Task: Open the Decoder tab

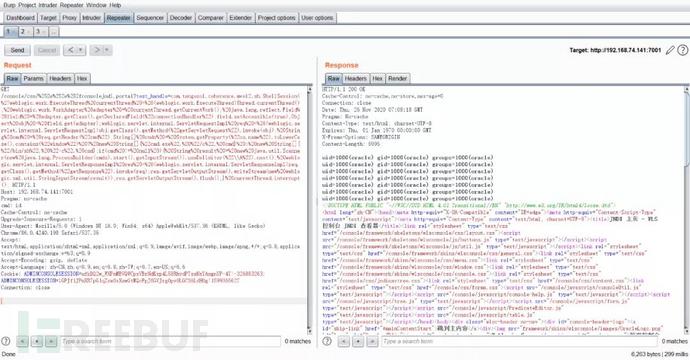Action: click(181, 18)
